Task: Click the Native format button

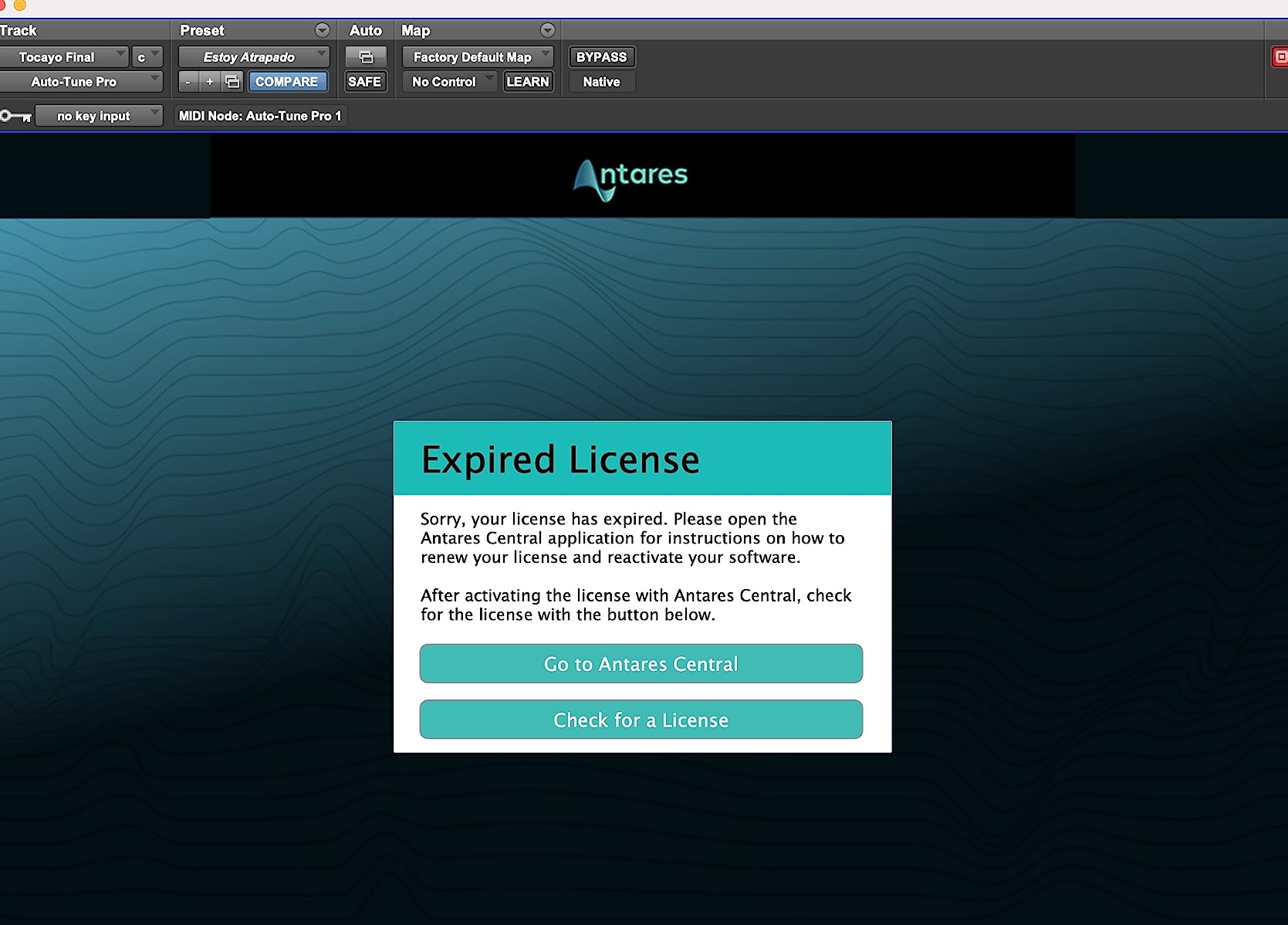Action: pos(602,81)
